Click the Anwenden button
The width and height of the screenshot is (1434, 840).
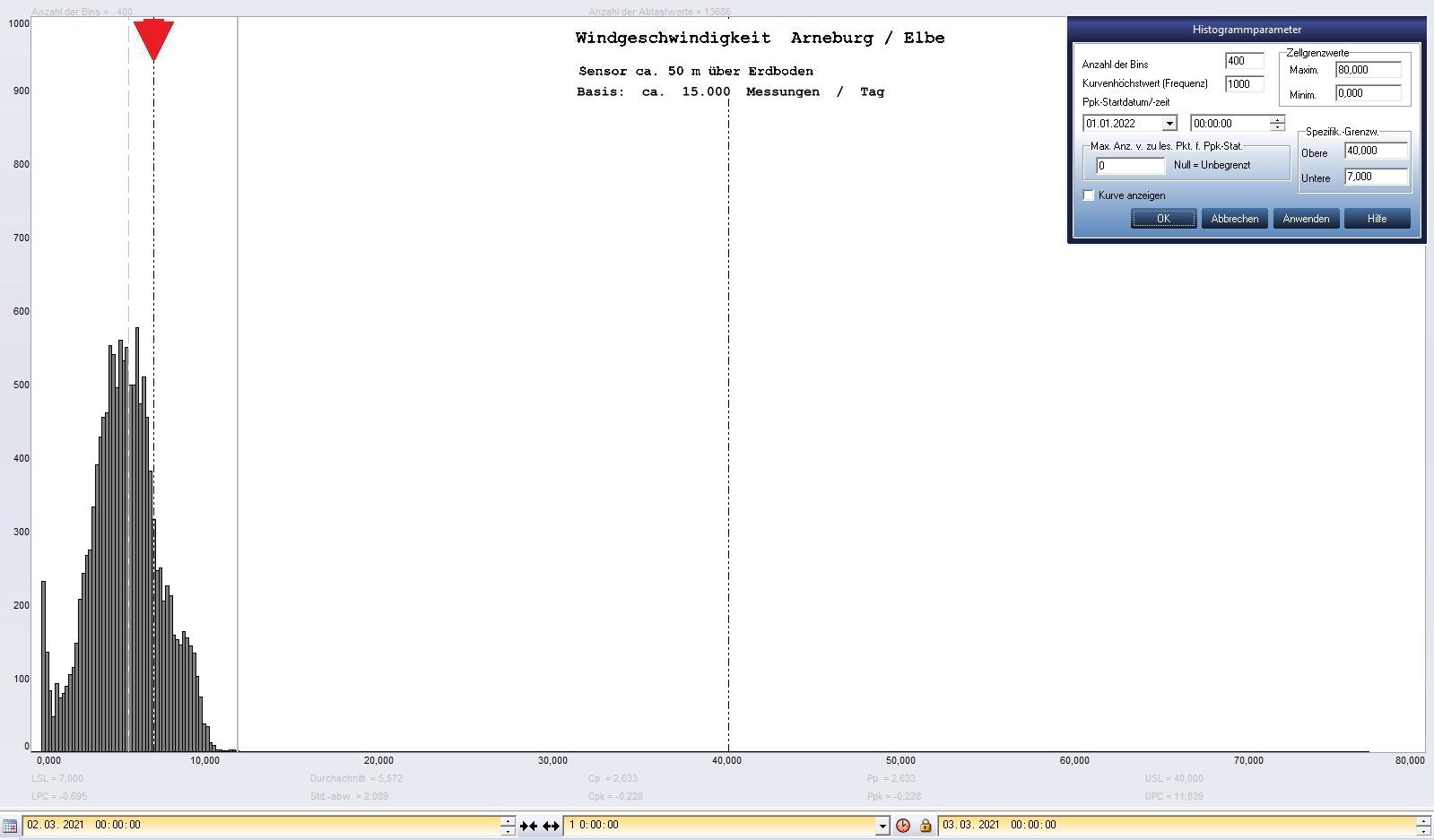1306,219
